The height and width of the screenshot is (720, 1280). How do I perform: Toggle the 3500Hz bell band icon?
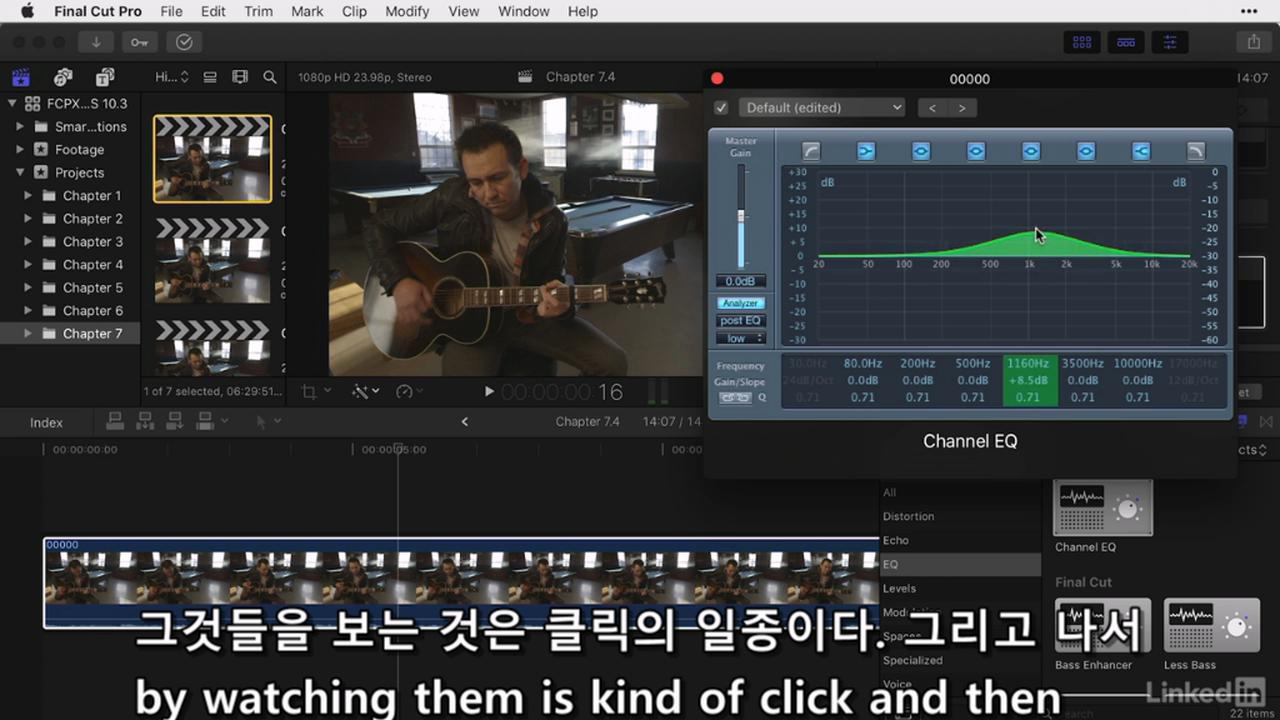[1086, 151]
